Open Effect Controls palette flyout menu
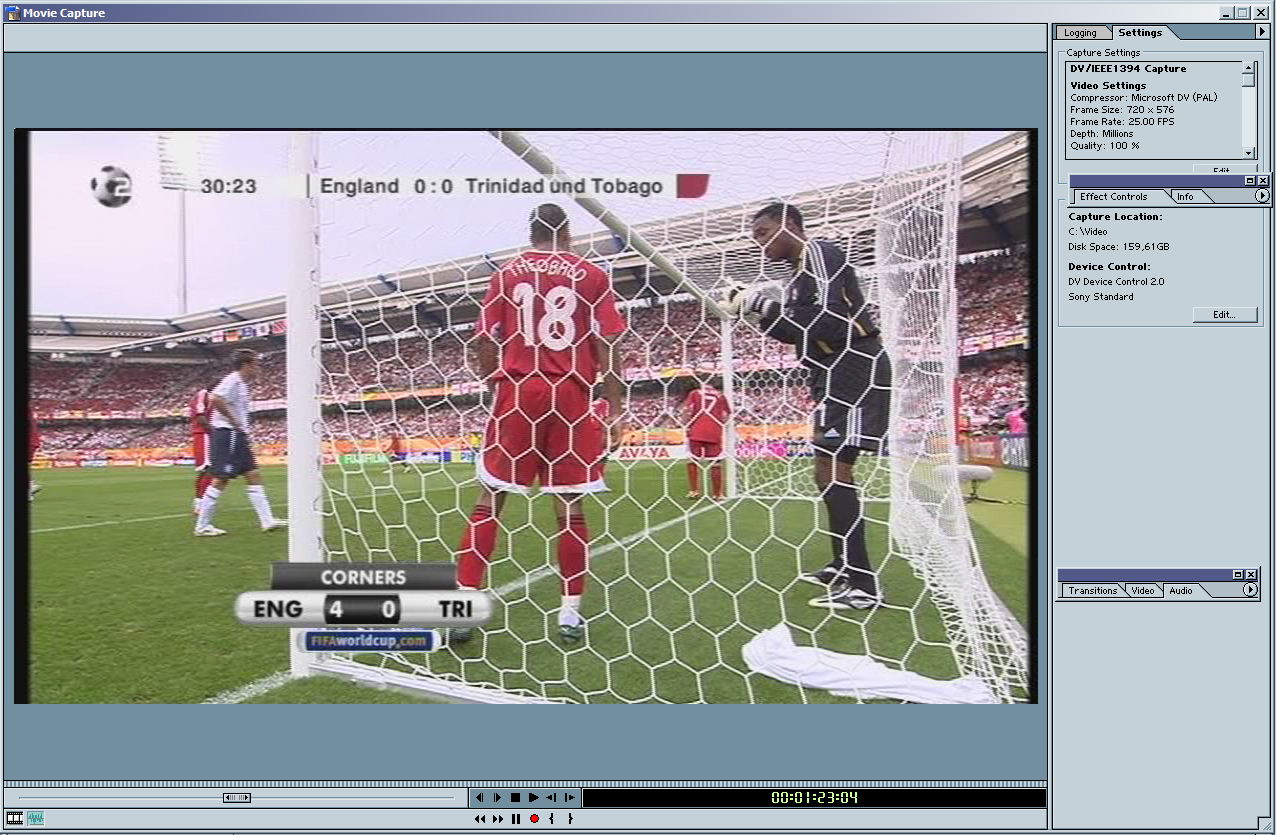Viewport: 1276px width, 835px height. click(x=1262, y=196)
